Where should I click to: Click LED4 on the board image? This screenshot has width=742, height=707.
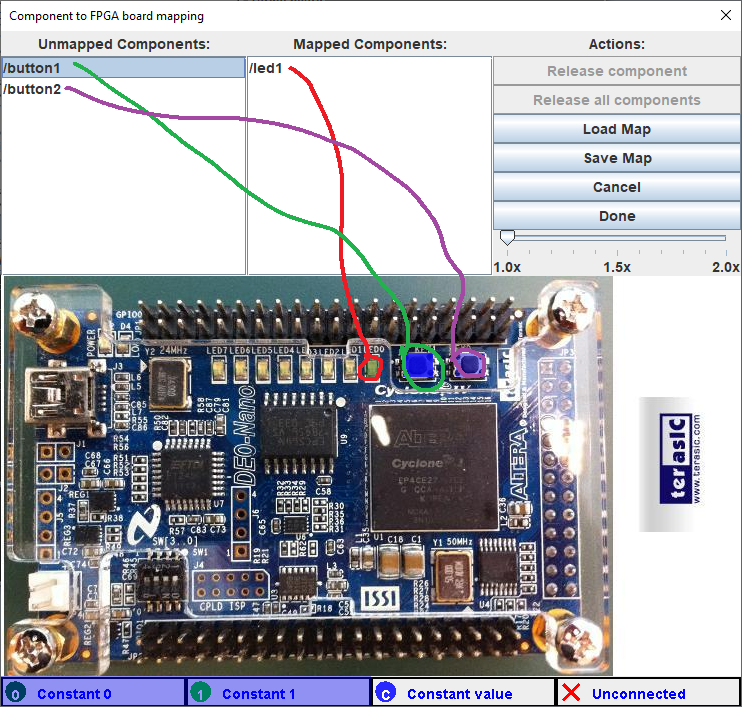click(284, 369)
